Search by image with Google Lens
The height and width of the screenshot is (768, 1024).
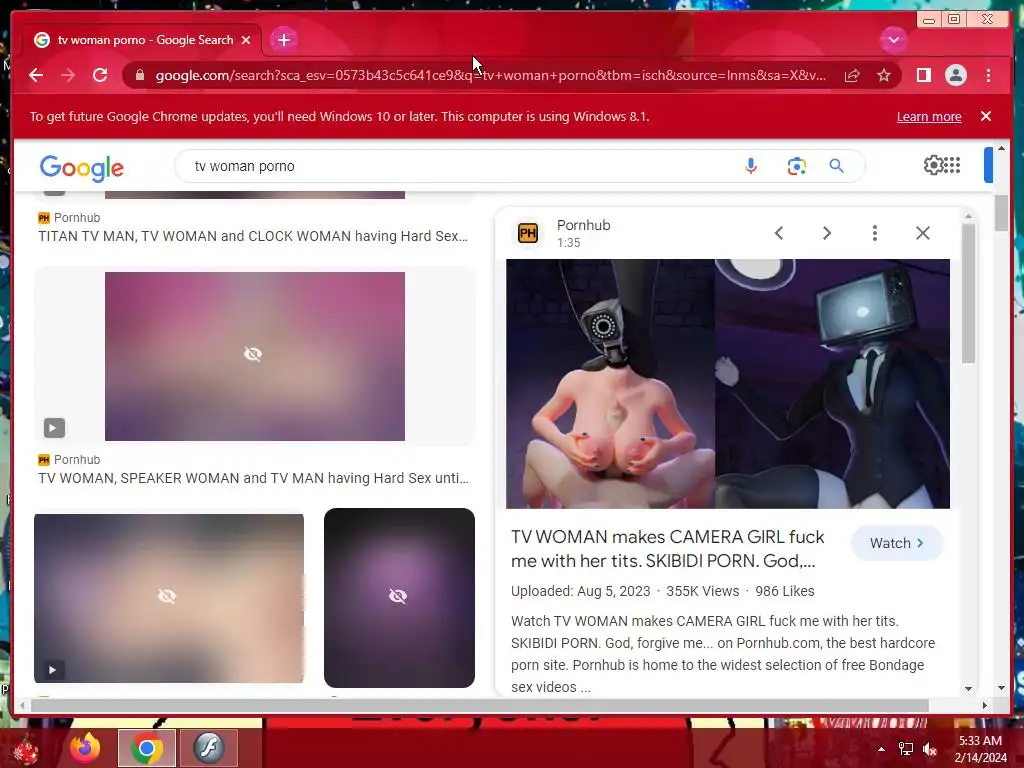click(x=796, y=166)
